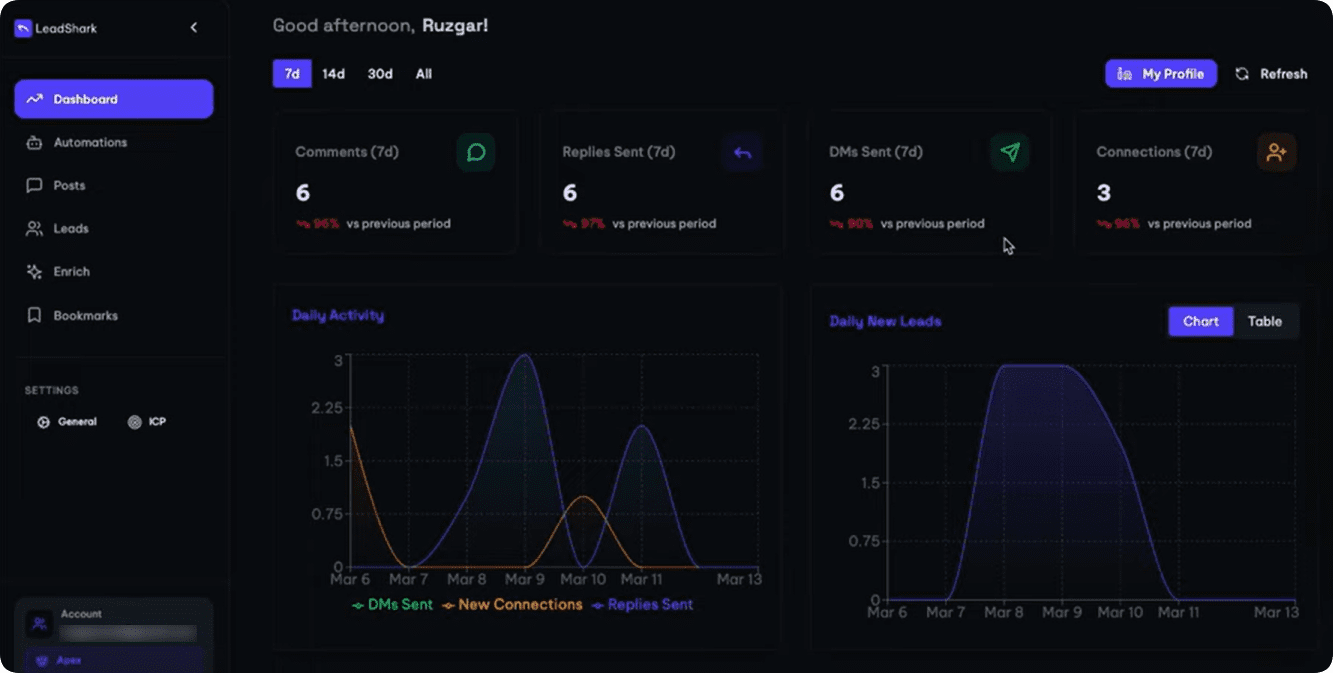This screenshot has height=673, width=1333.
Task: Switch the time range to 14d
Action: click(x=333, y=74)
